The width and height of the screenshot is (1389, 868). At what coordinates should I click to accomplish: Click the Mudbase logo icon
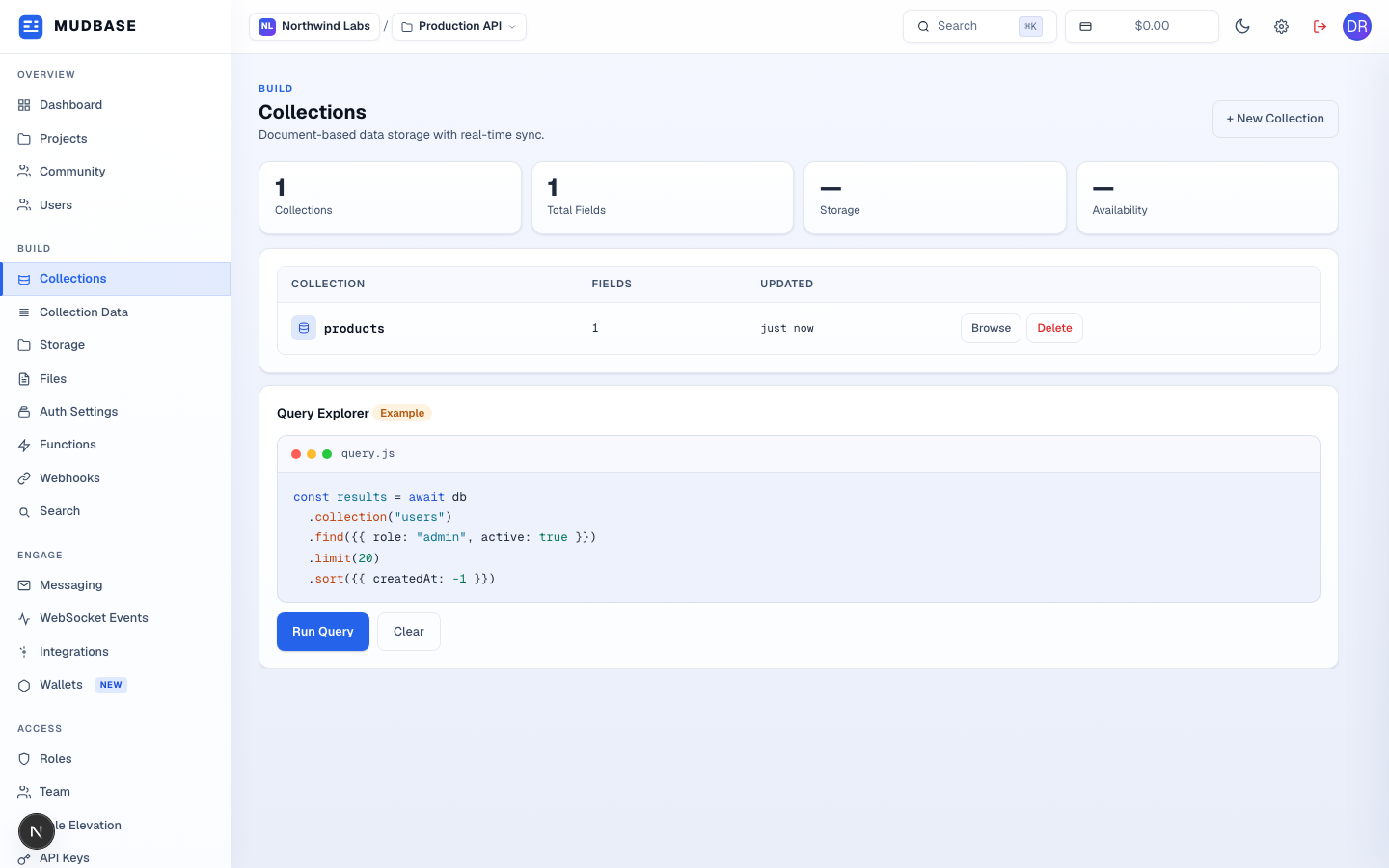31,26
